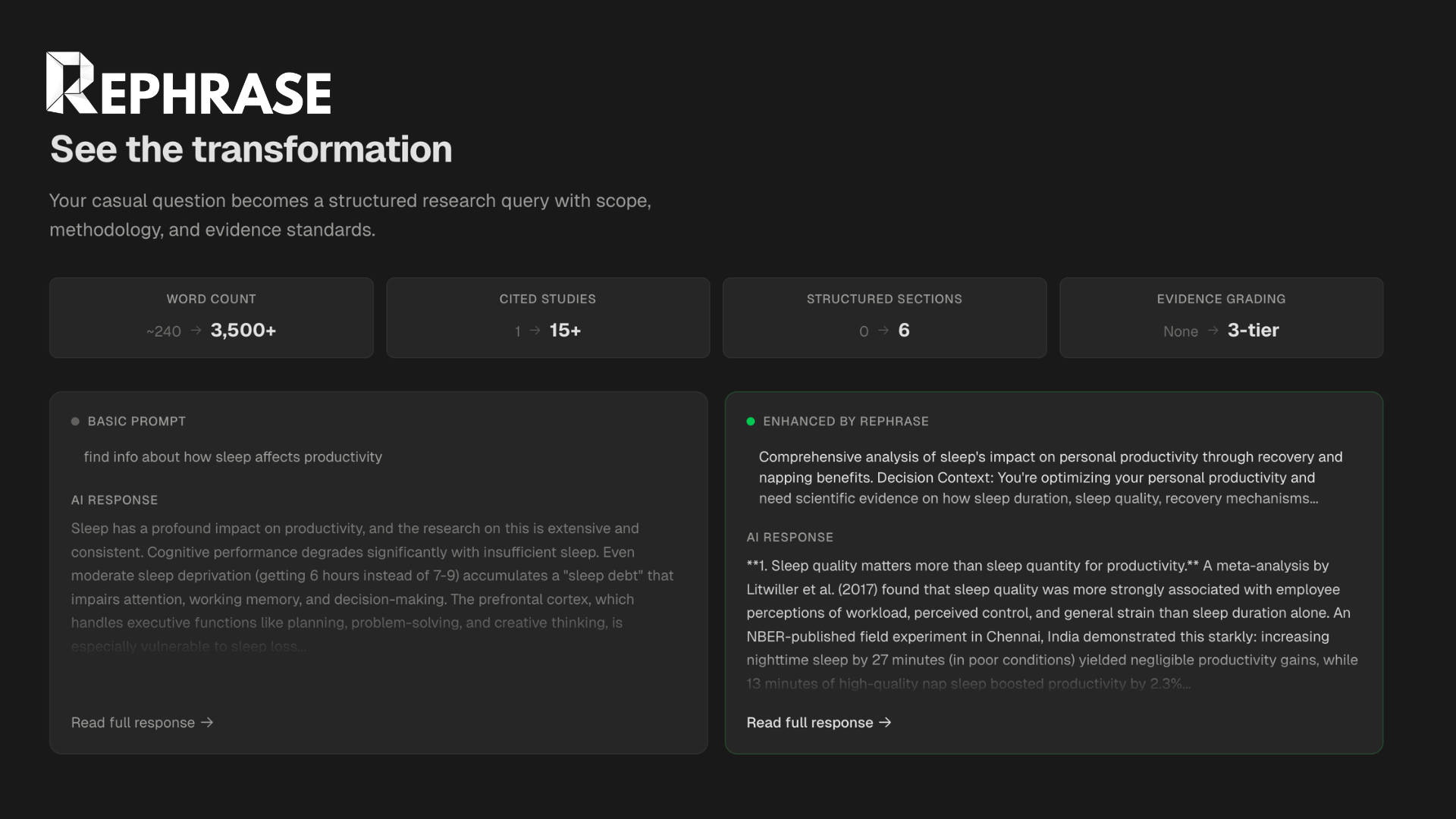This screenshot has width=1456, height=819.
Task: Open the left Read full response link
Action: [x=133, y=723]
